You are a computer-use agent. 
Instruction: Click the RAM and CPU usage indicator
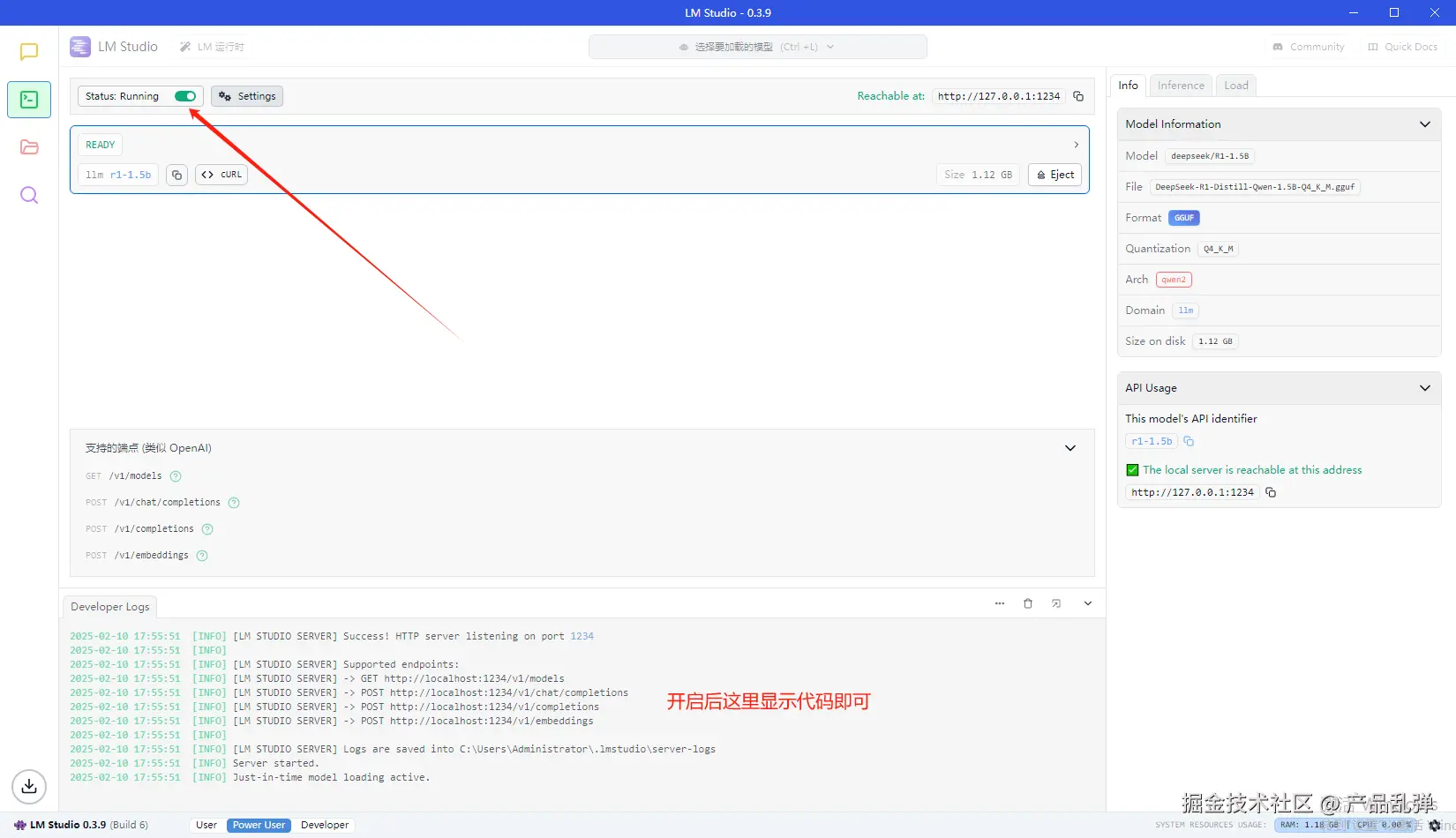[x=1345, y=826]
